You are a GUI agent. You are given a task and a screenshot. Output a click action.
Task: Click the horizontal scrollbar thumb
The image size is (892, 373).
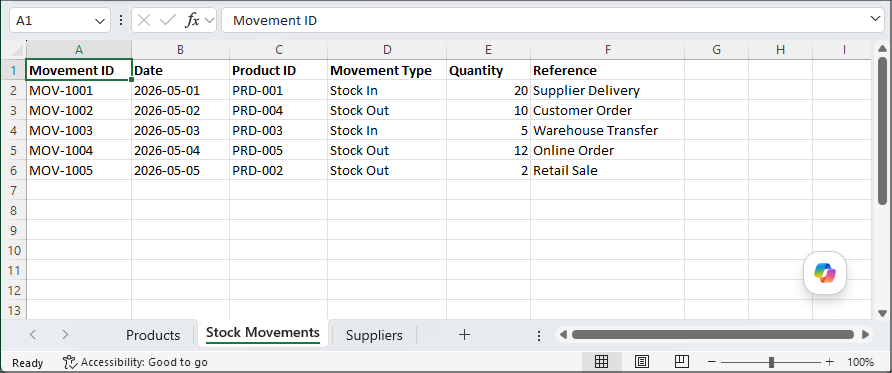coord(713,335)
